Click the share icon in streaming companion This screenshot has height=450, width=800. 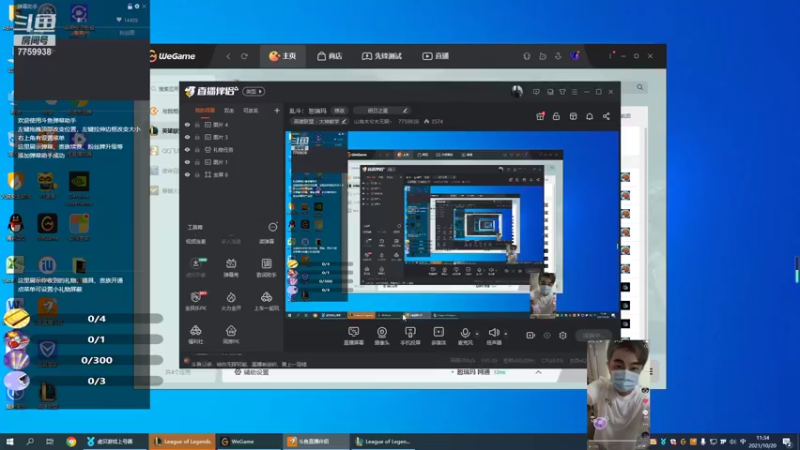606,116
